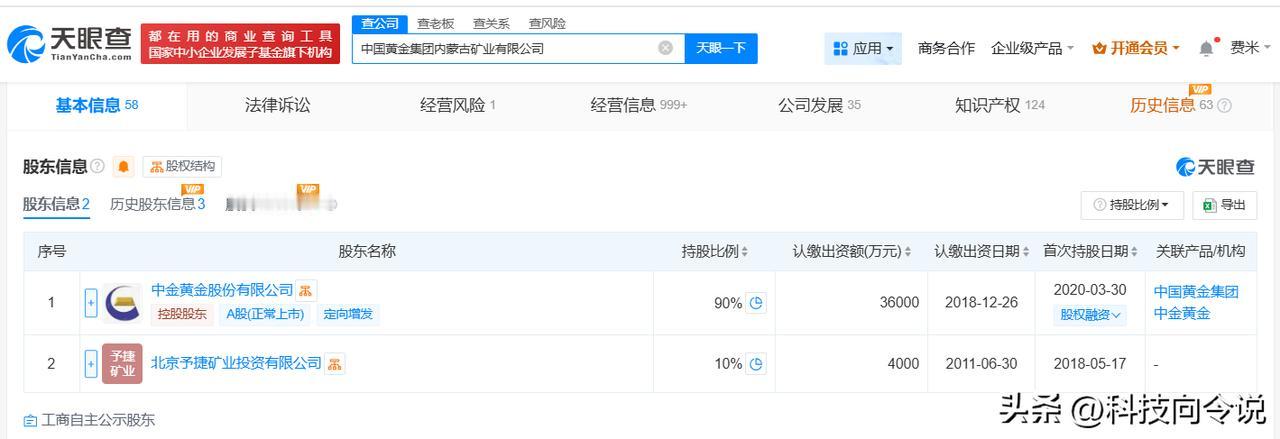The height and width of the screenshot is (439, 1280).
Task: Open pie chart icon next to 90%
Action: click(x=756, y=303)
